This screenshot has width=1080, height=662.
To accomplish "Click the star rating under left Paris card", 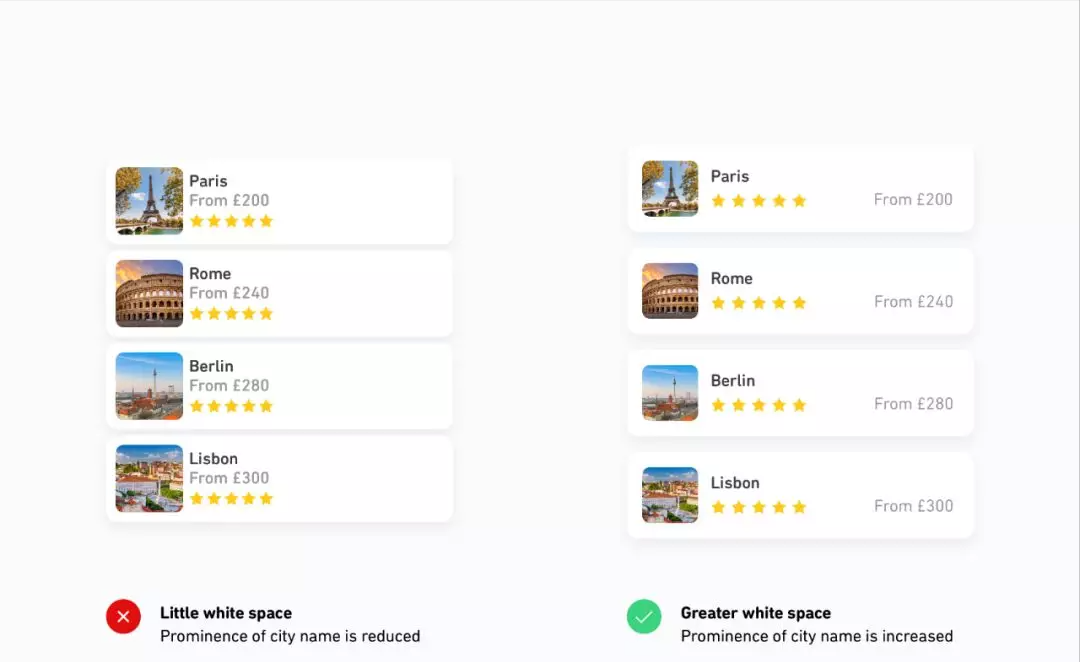I will point(231,221).
